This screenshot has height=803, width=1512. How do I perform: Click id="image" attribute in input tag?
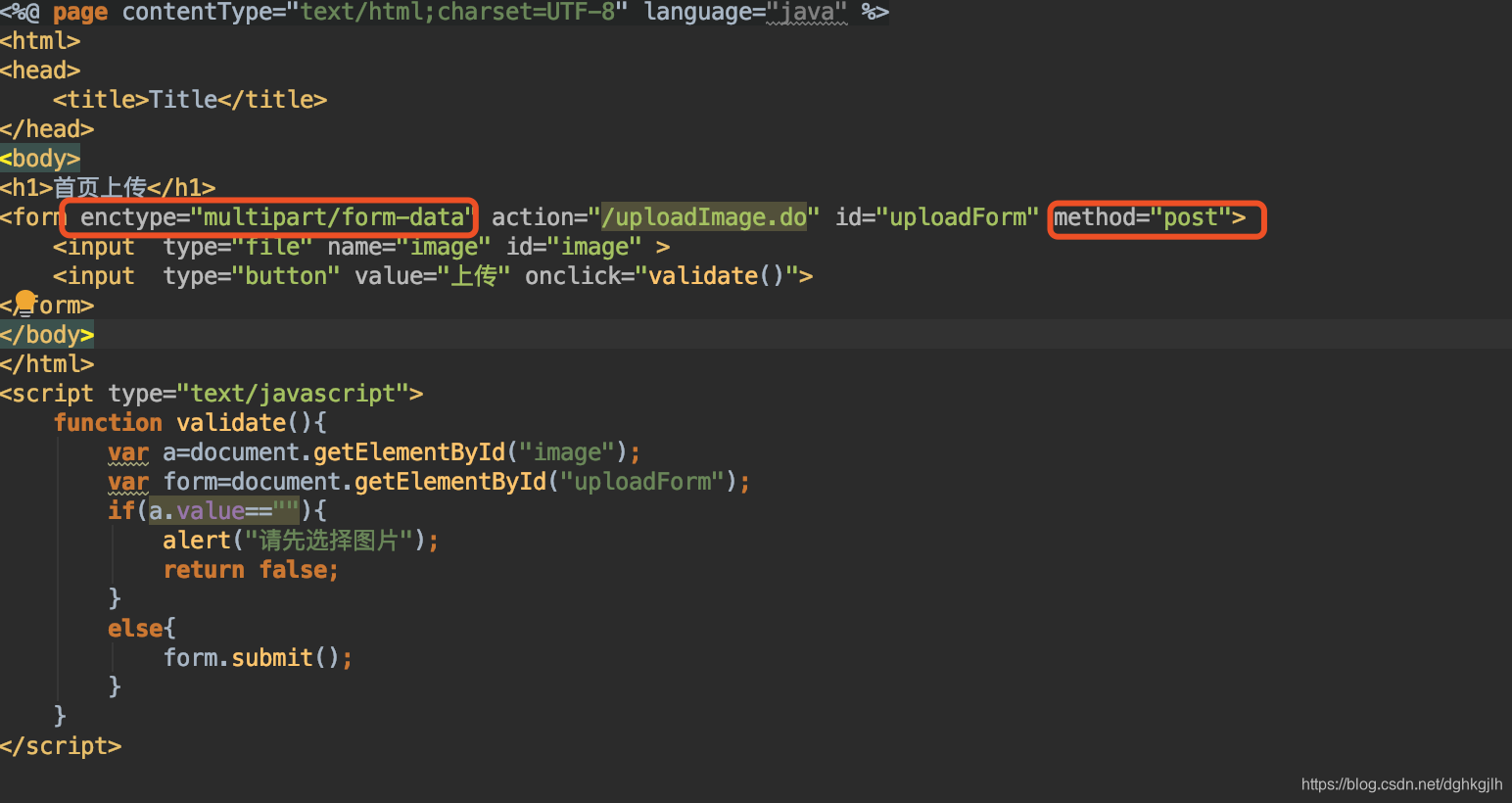coord(574,247)
